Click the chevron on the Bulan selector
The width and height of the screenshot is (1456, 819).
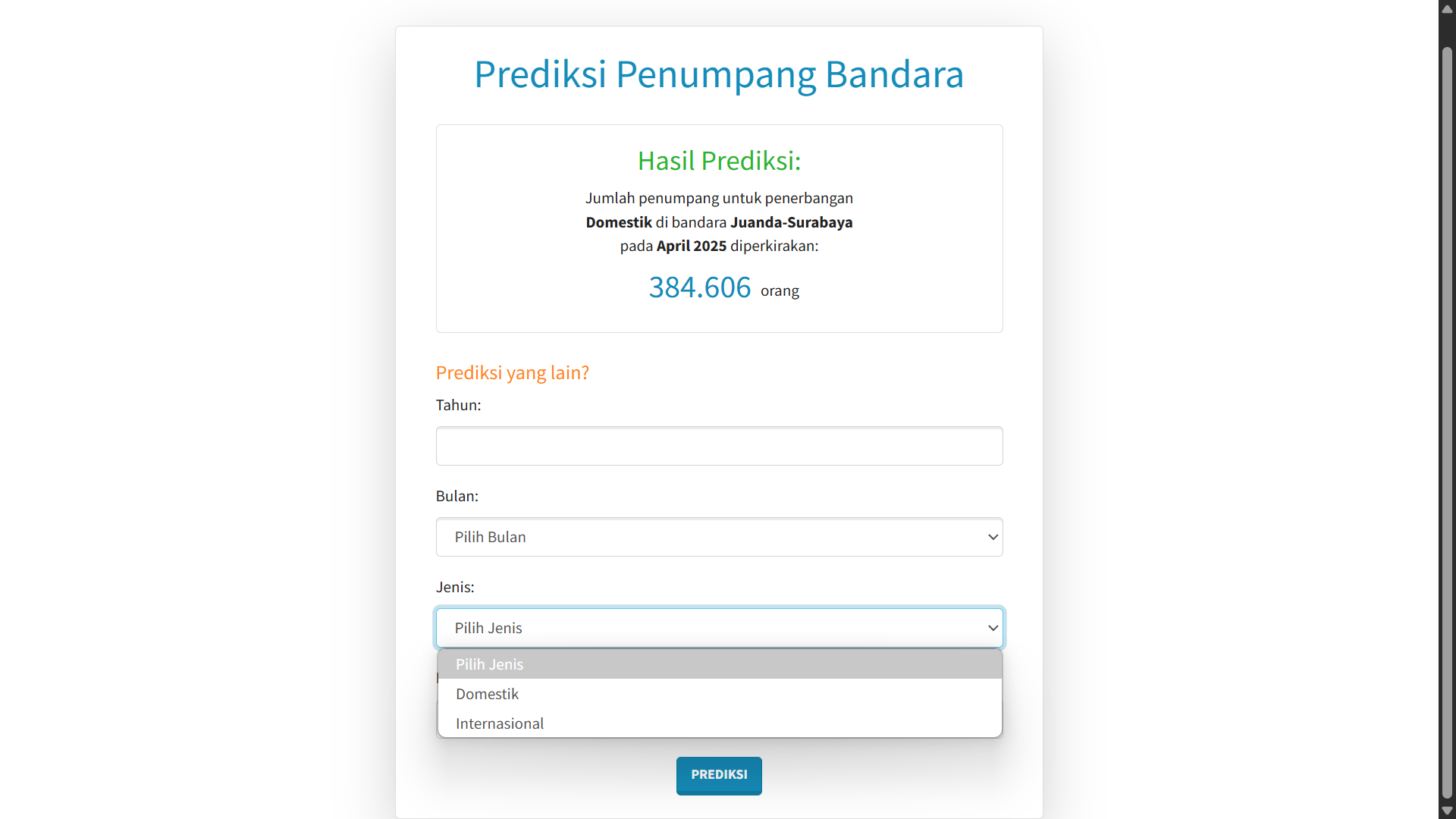point(992,536)
